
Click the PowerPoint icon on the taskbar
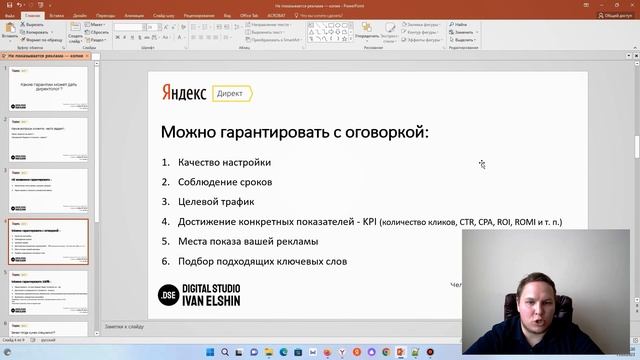pos(400,352)
